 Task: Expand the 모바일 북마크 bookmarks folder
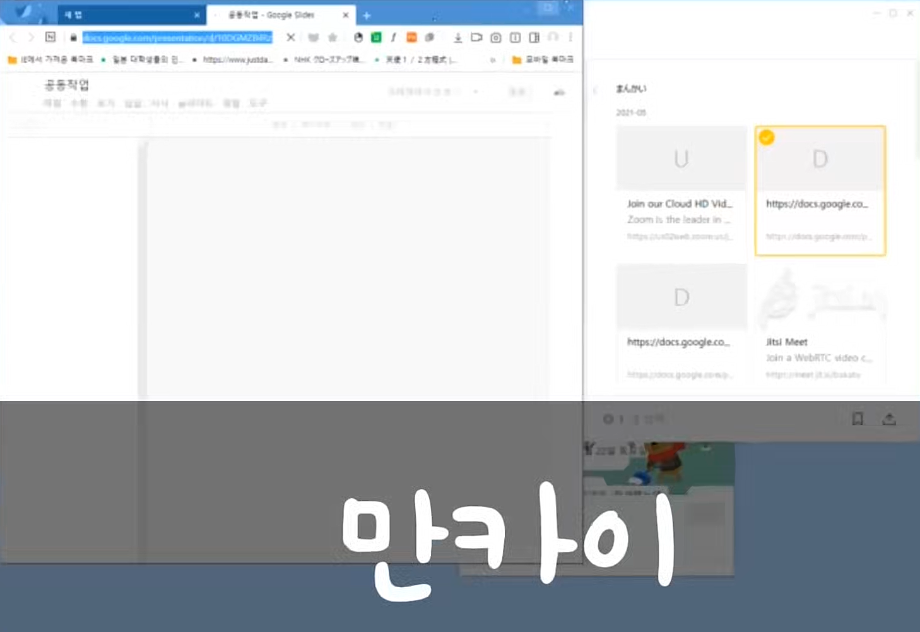click(x=543, y=59)
